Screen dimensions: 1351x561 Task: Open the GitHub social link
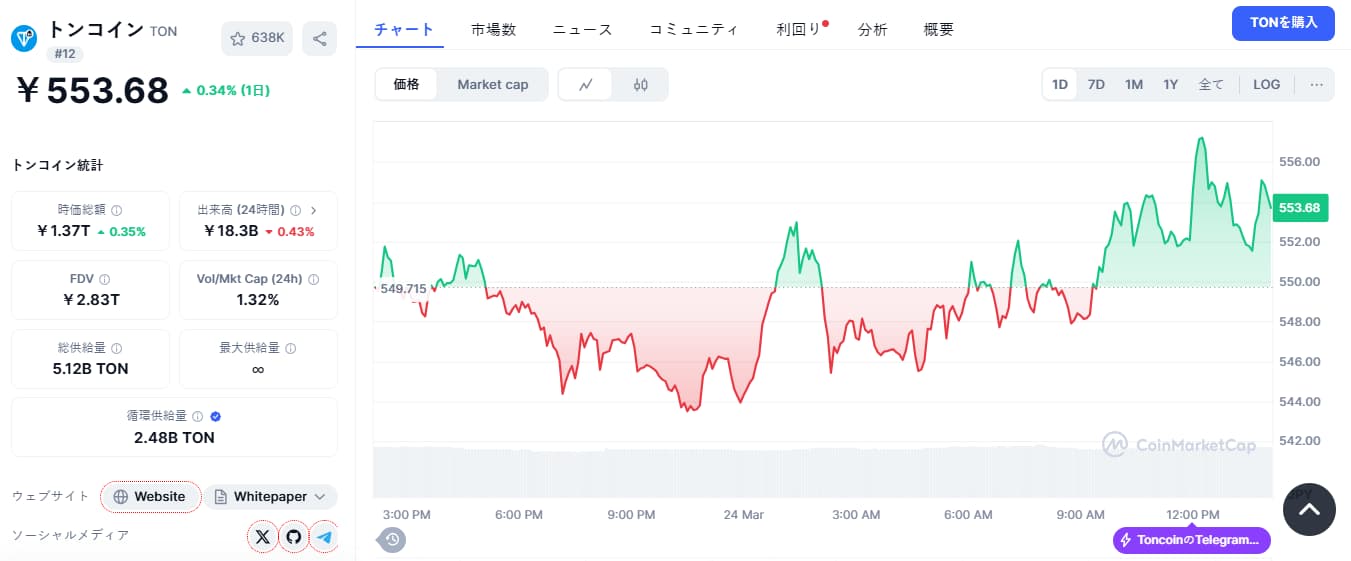pos(293,537)
